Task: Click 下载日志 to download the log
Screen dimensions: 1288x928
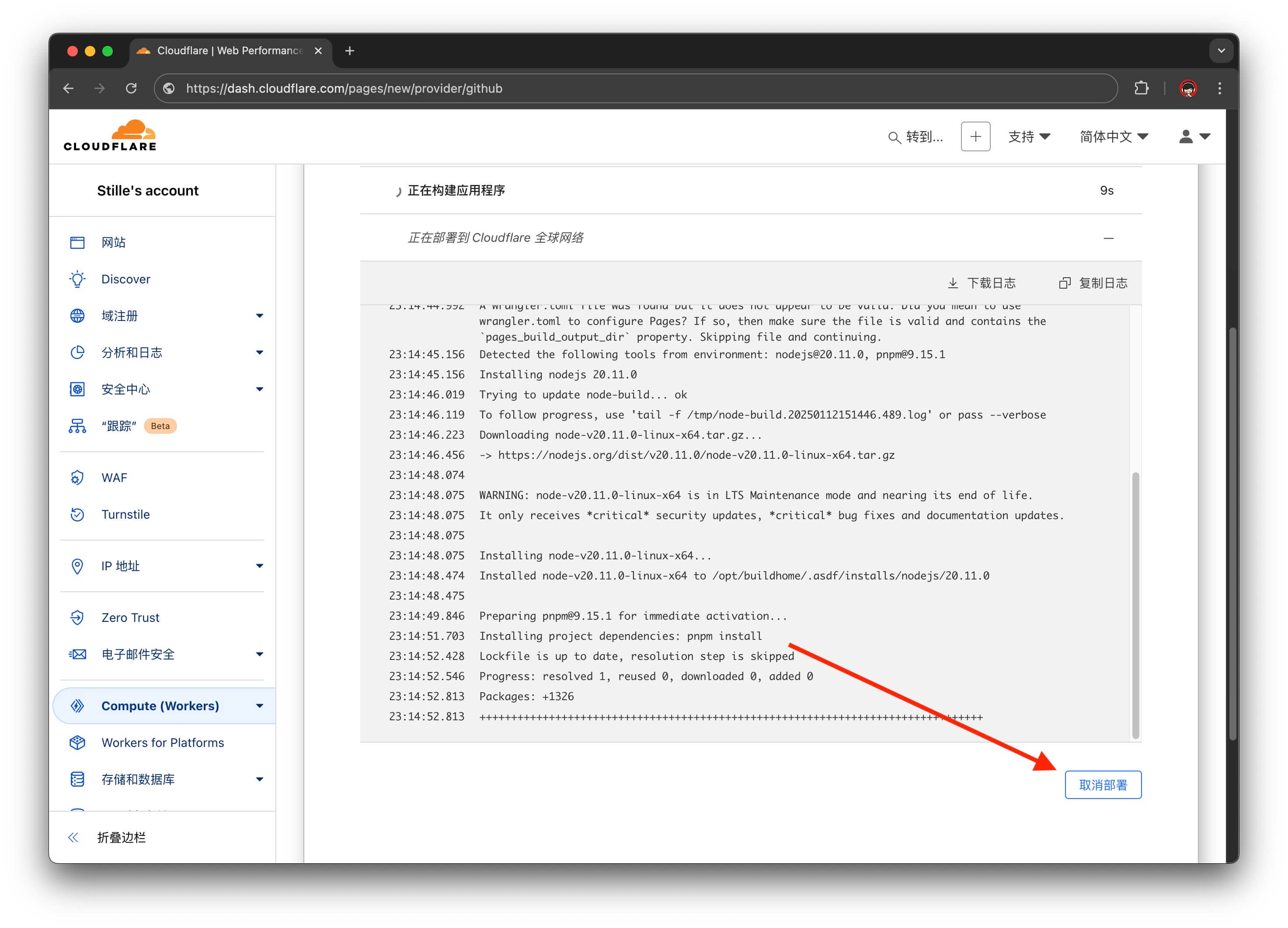Action: [982, 283]
